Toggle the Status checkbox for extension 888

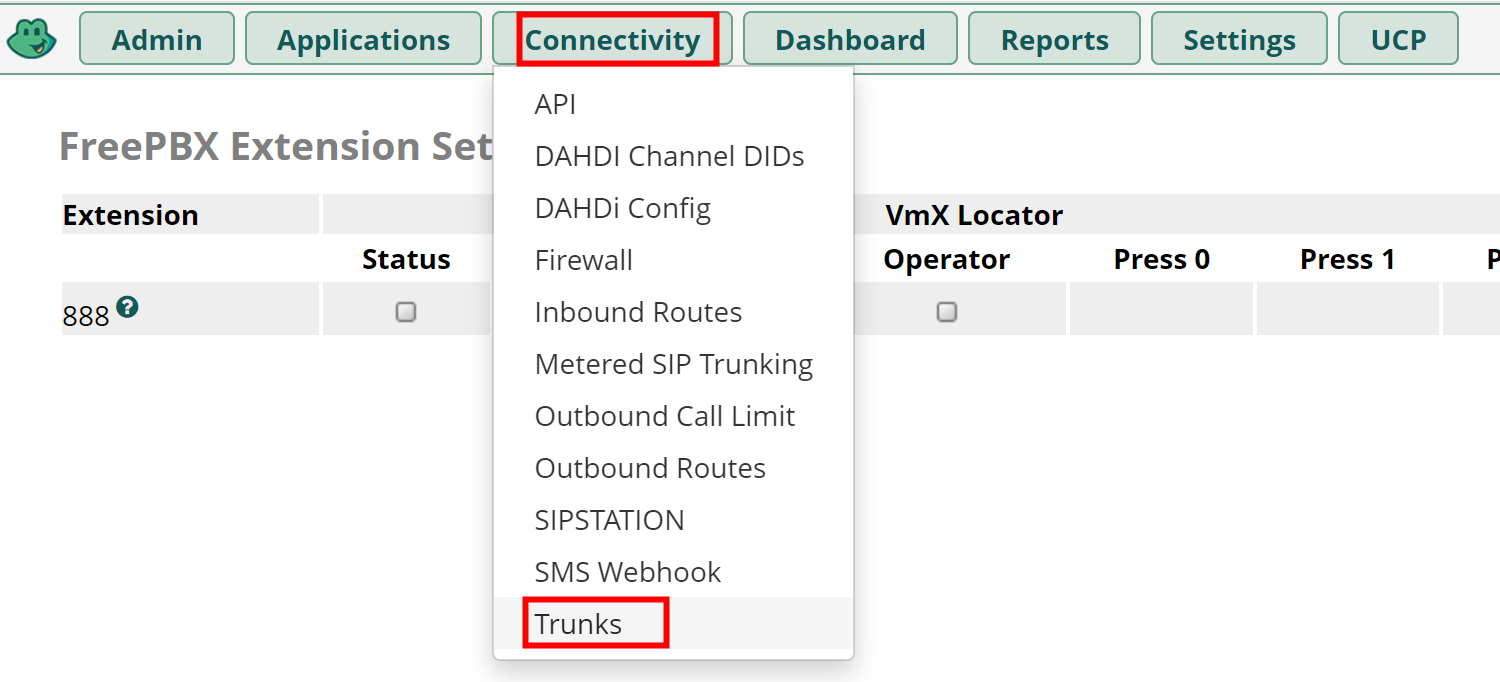[x=406, y=312]
